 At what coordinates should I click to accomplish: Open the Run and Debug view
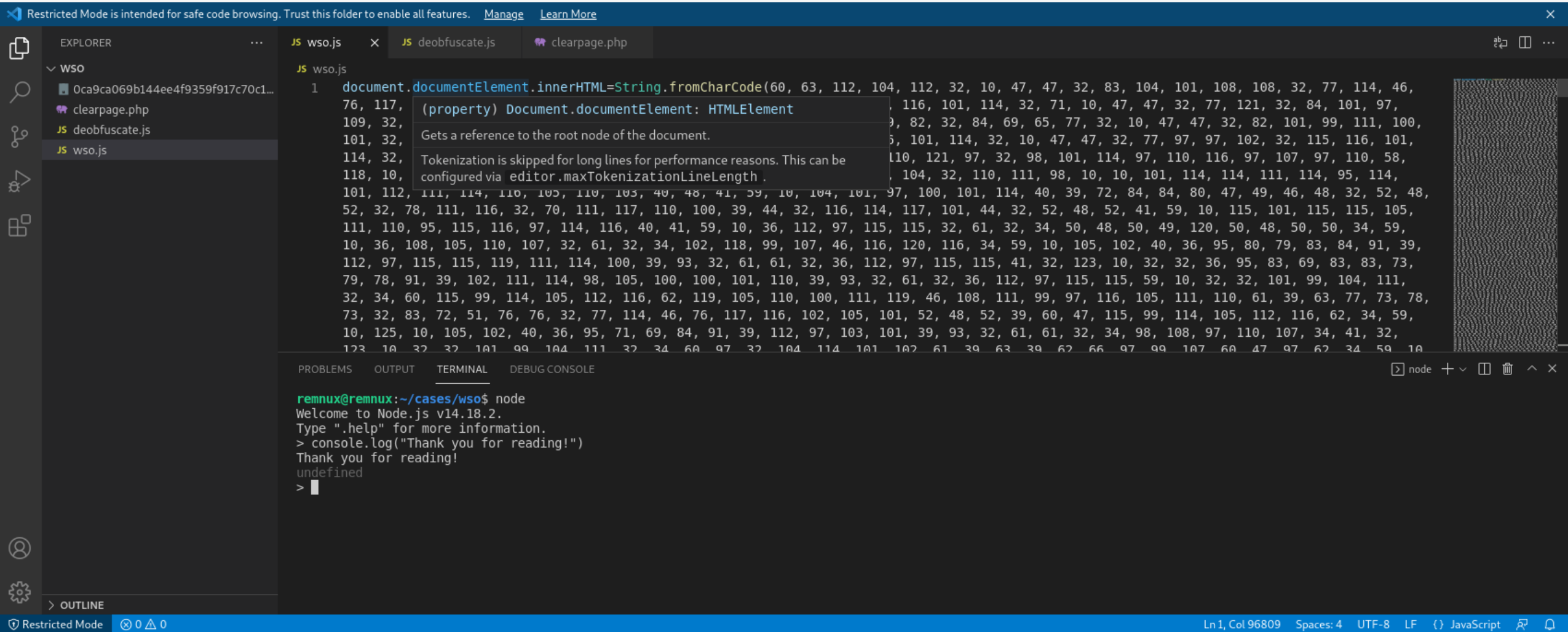[x=19, y=180]
